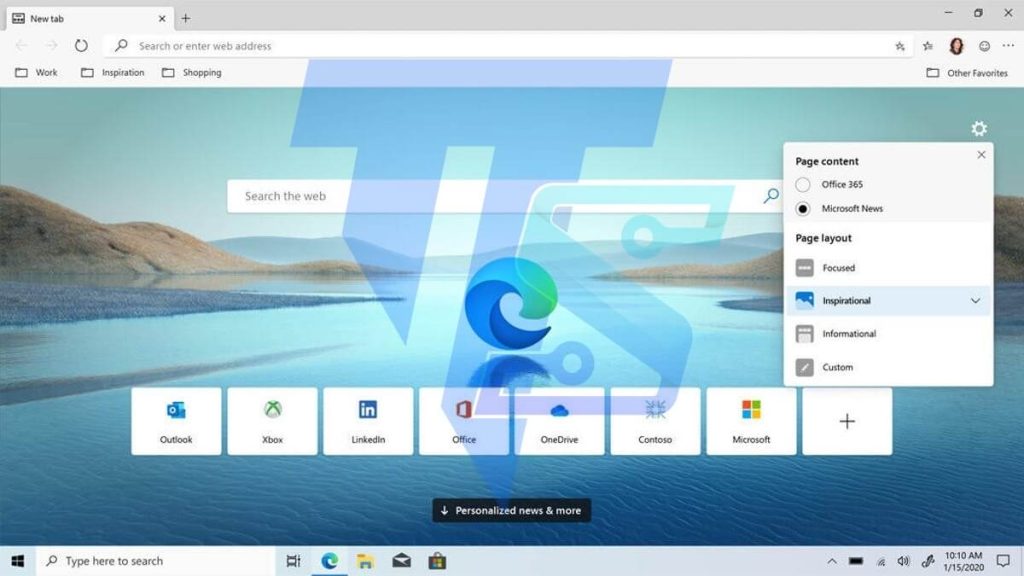Select the Microsoft News radio button
1024x576 pixels.
click(x=803, y=209)
